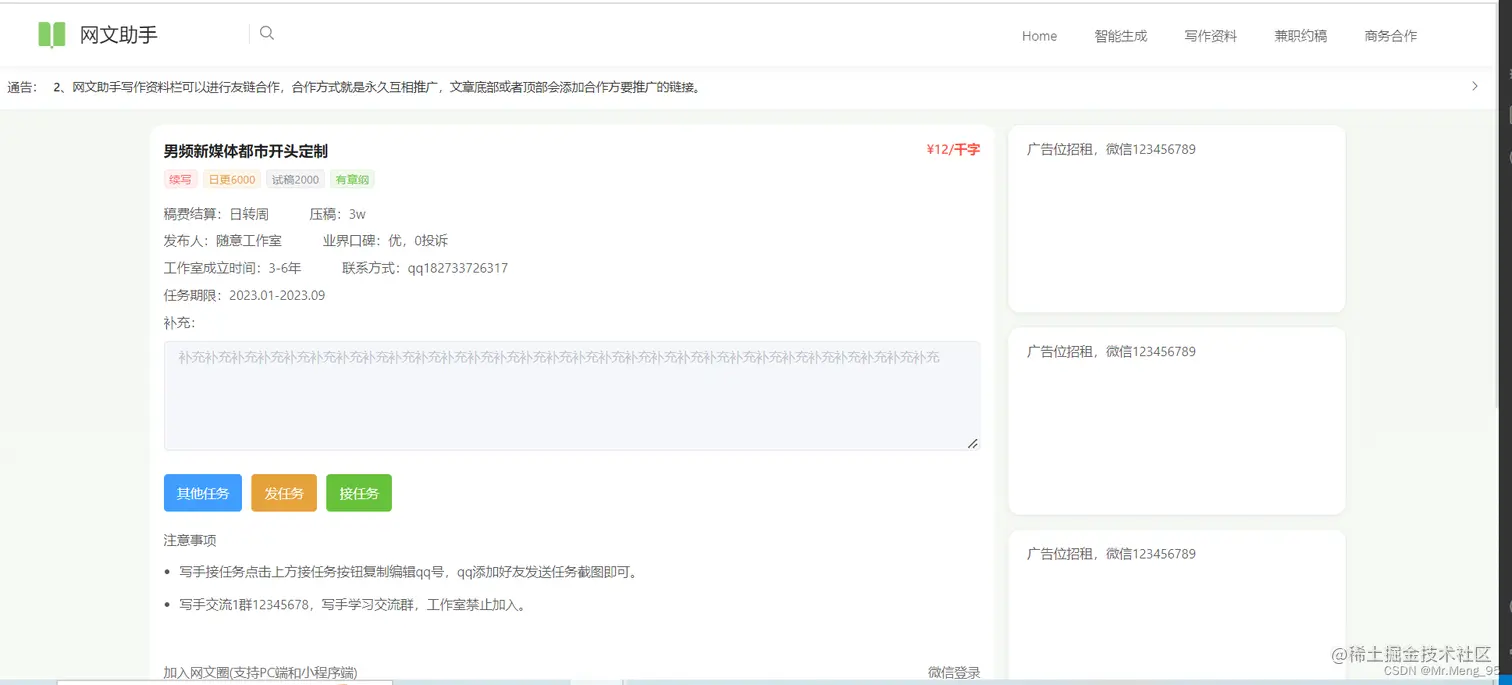This screenshot has height=685, width=1512.
Task: Open the 商务合作 menu item
Action: tap(1390, 36)
